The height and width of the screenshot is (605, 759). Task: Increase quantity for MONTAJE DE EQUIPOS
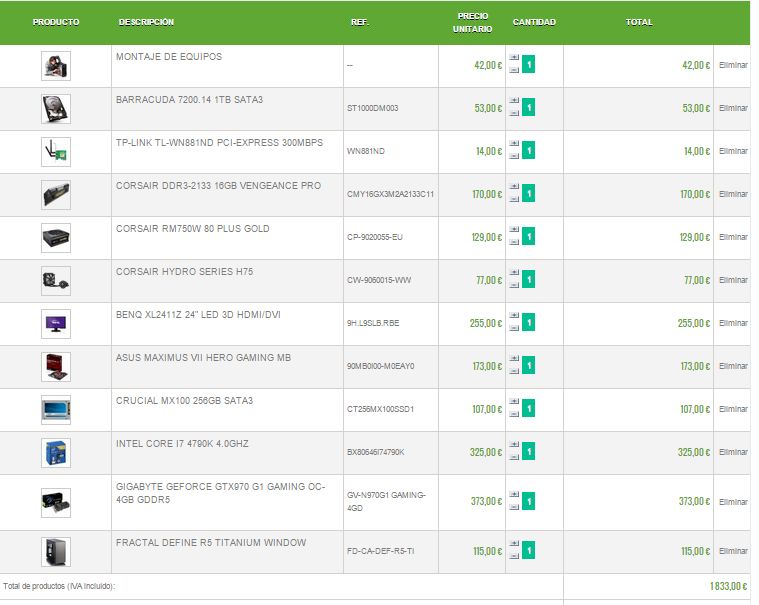click(x=514, y=57)
